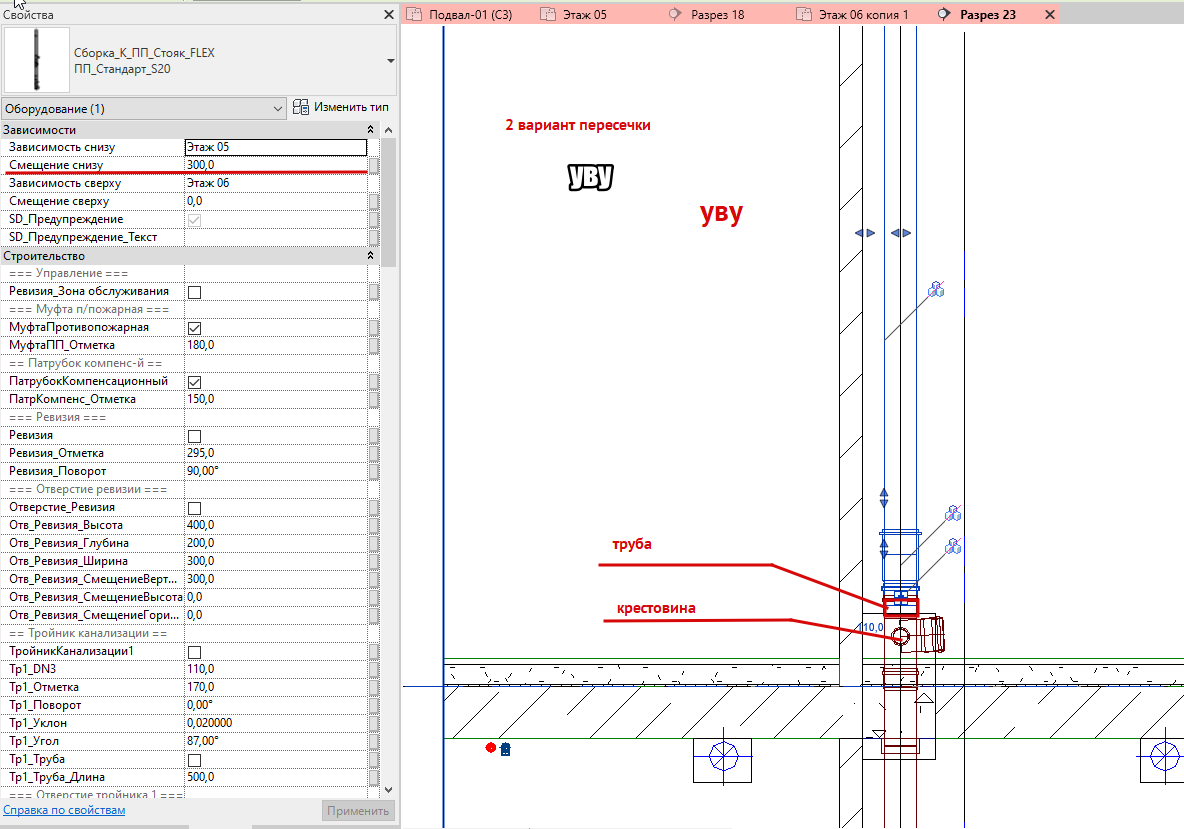Click the red pin marker on slab
This screenshot has height=829, width=1184.
(x=491, y=747)
